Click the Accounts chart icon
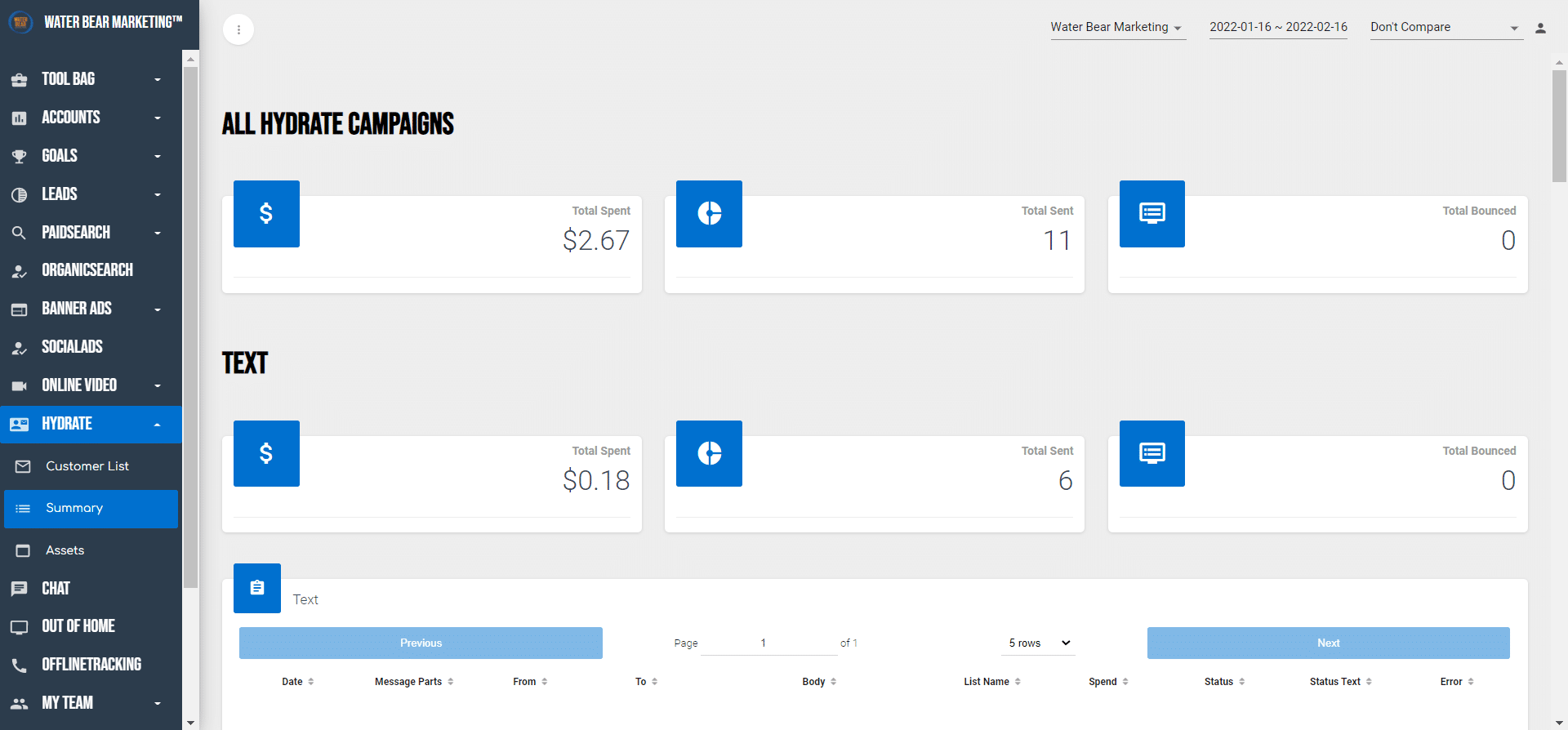The height and width of the screenshot is (730, 1568). pos(20,118)
